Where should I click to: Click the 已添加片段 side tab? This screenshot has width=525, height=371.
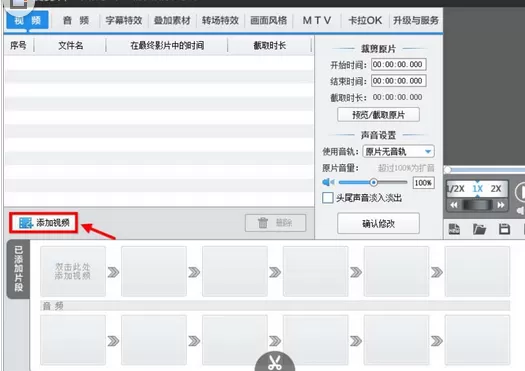[18, 269]
